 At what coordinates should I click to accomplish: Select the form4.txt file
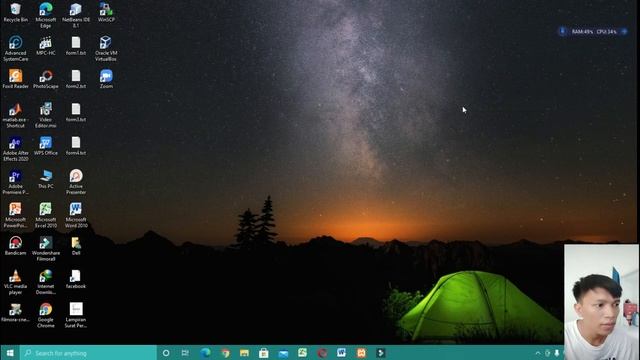(76, 145)
